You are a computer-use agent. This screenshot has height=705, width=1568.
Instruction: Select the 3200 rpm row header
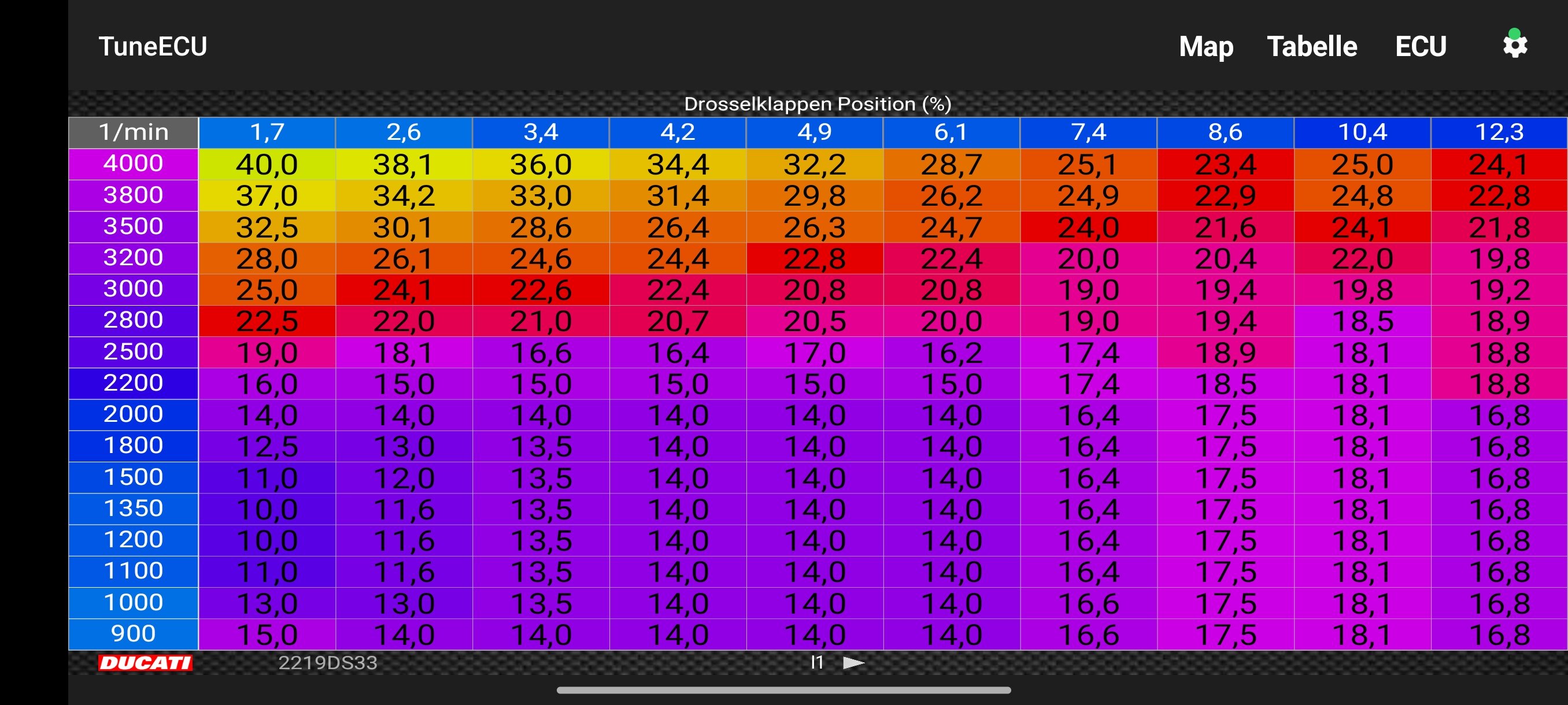[134, 258]
